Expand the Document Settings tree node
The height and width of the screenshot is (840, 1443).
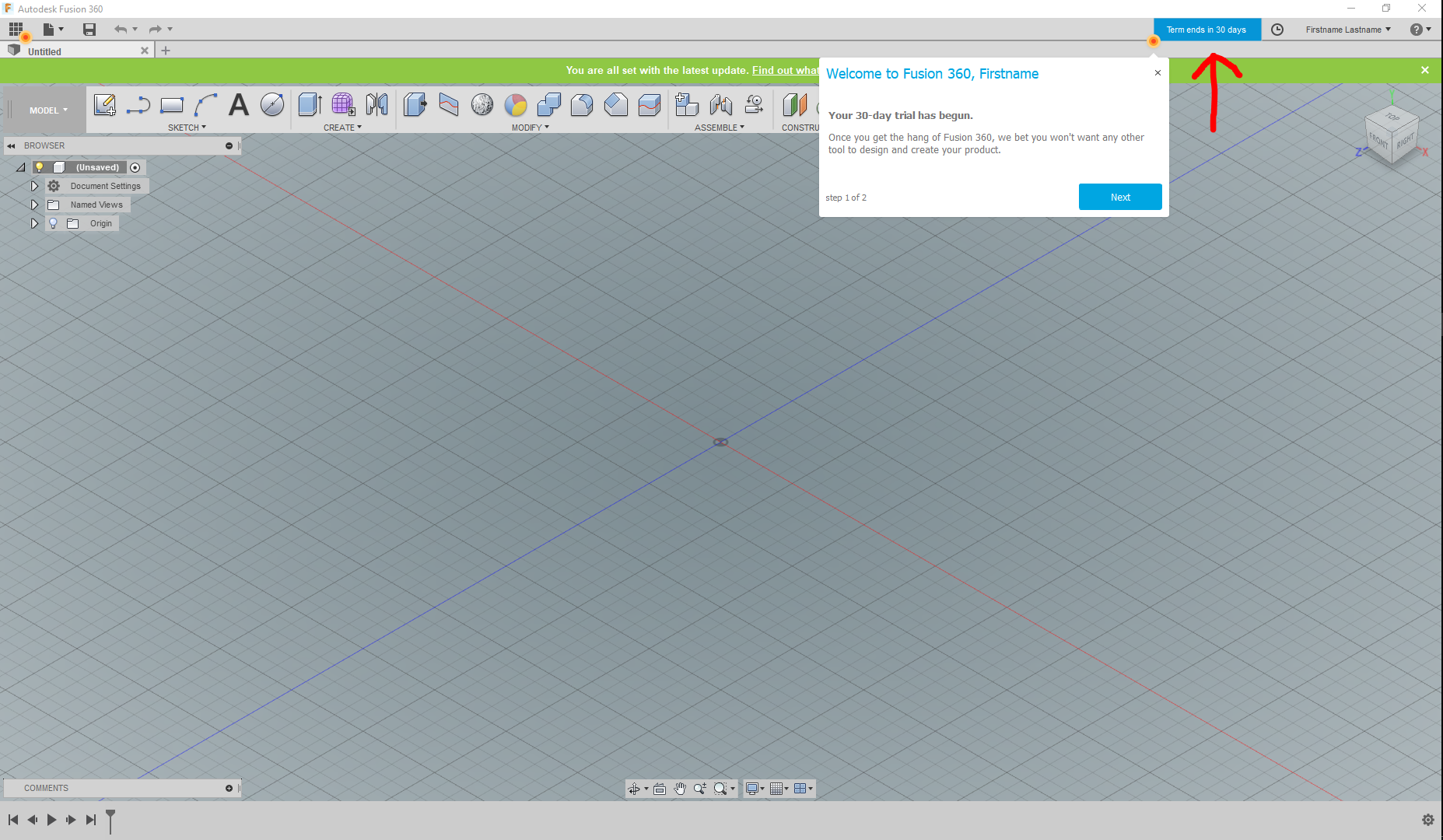click(x=34, y=186)
